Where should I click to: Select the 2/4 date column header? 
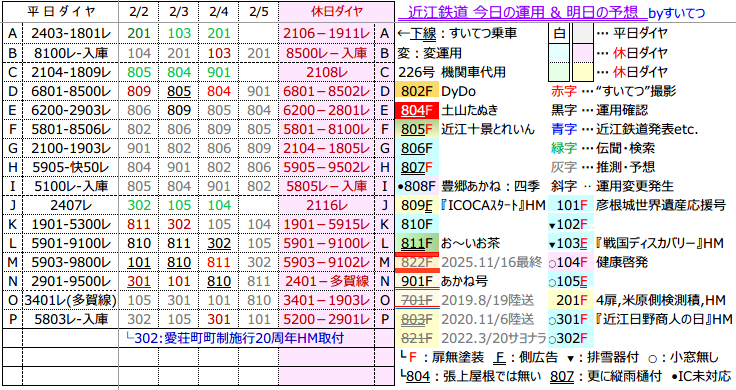219,12
